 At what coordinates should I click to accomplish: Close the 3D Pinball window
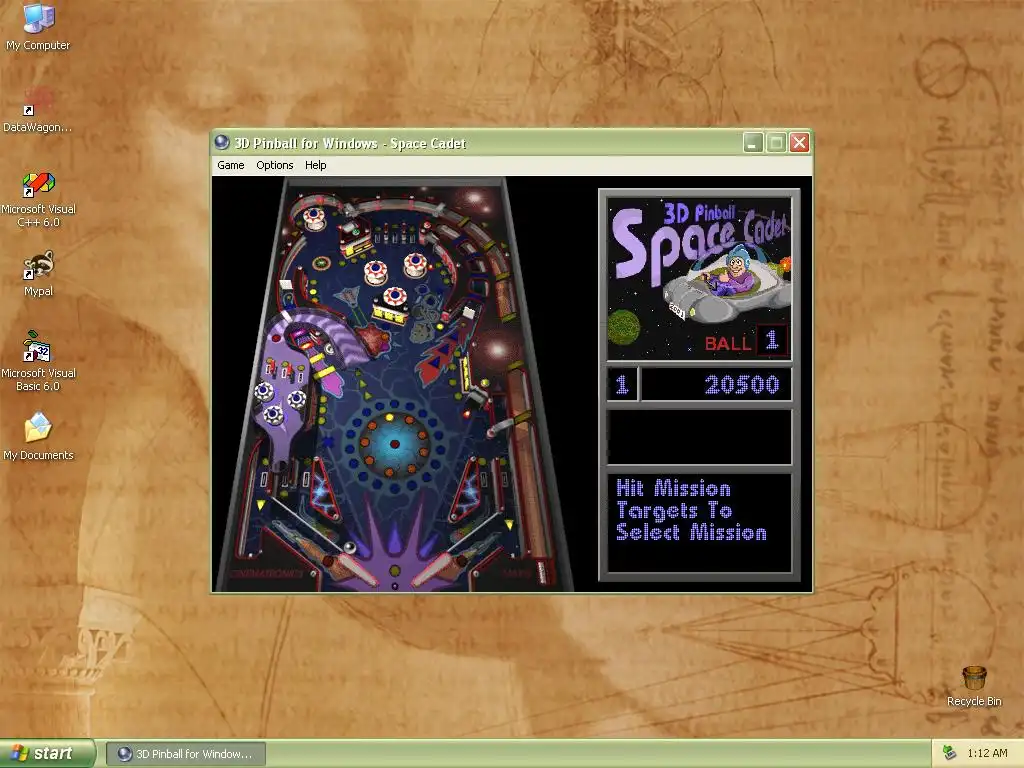click(x=800, y=142)
